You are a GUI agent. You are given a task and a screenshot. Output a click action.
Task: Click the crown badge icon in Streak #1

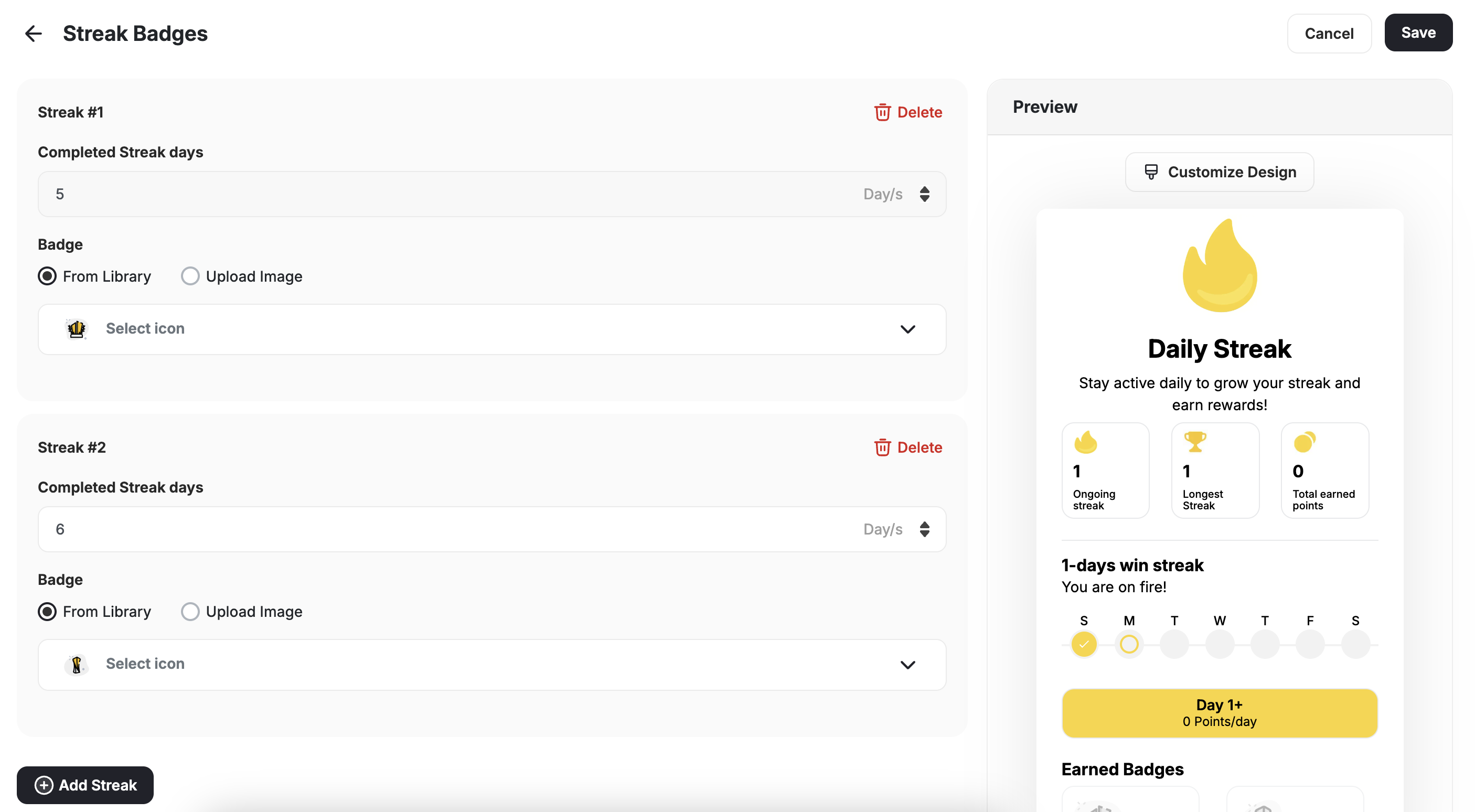(x=76, y=329)
